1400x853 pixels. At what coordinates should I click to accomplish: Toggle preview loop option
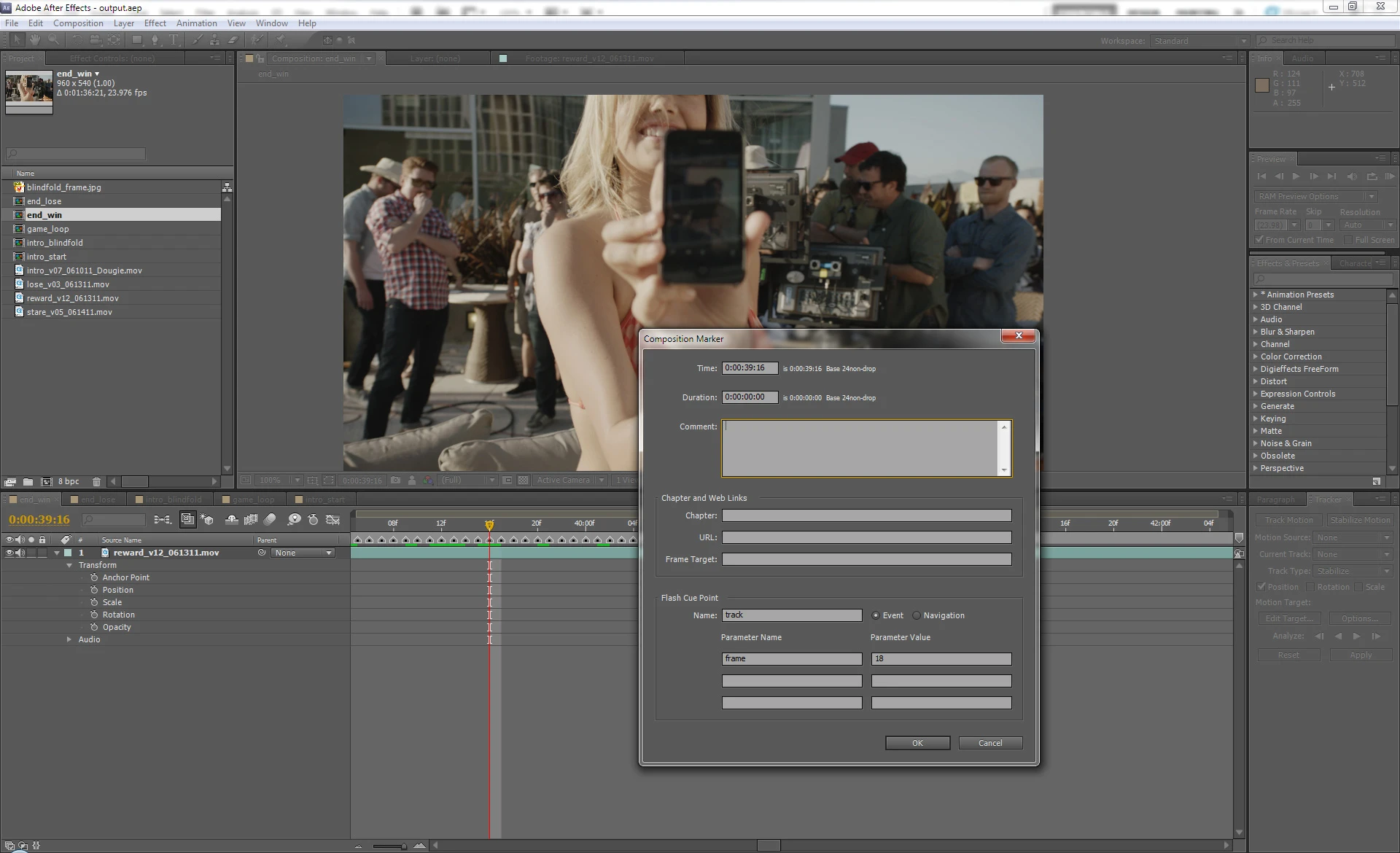[x=1372, y=176]
